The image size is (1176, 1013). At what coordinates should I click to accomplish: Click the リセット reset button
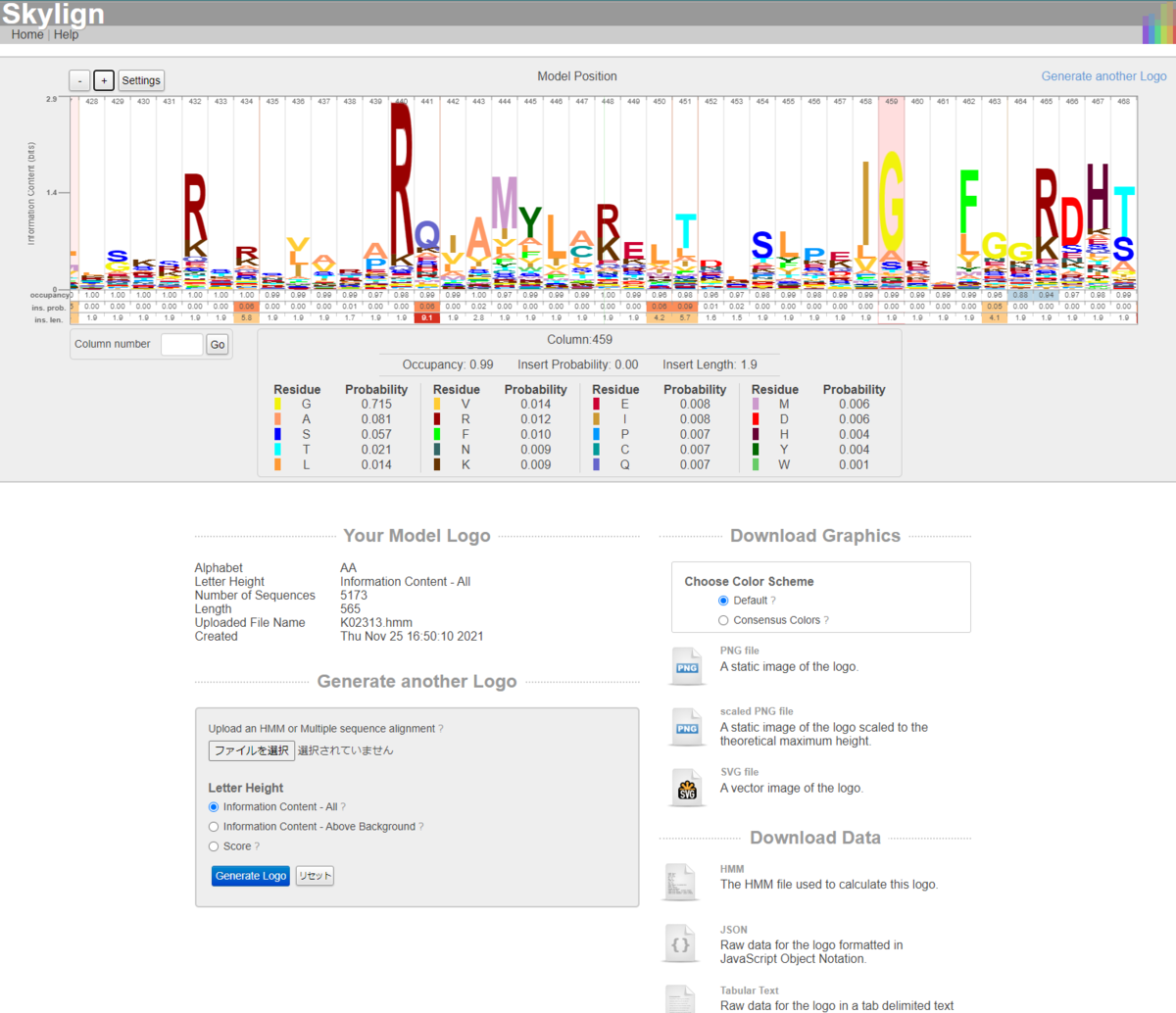[315, 876]
